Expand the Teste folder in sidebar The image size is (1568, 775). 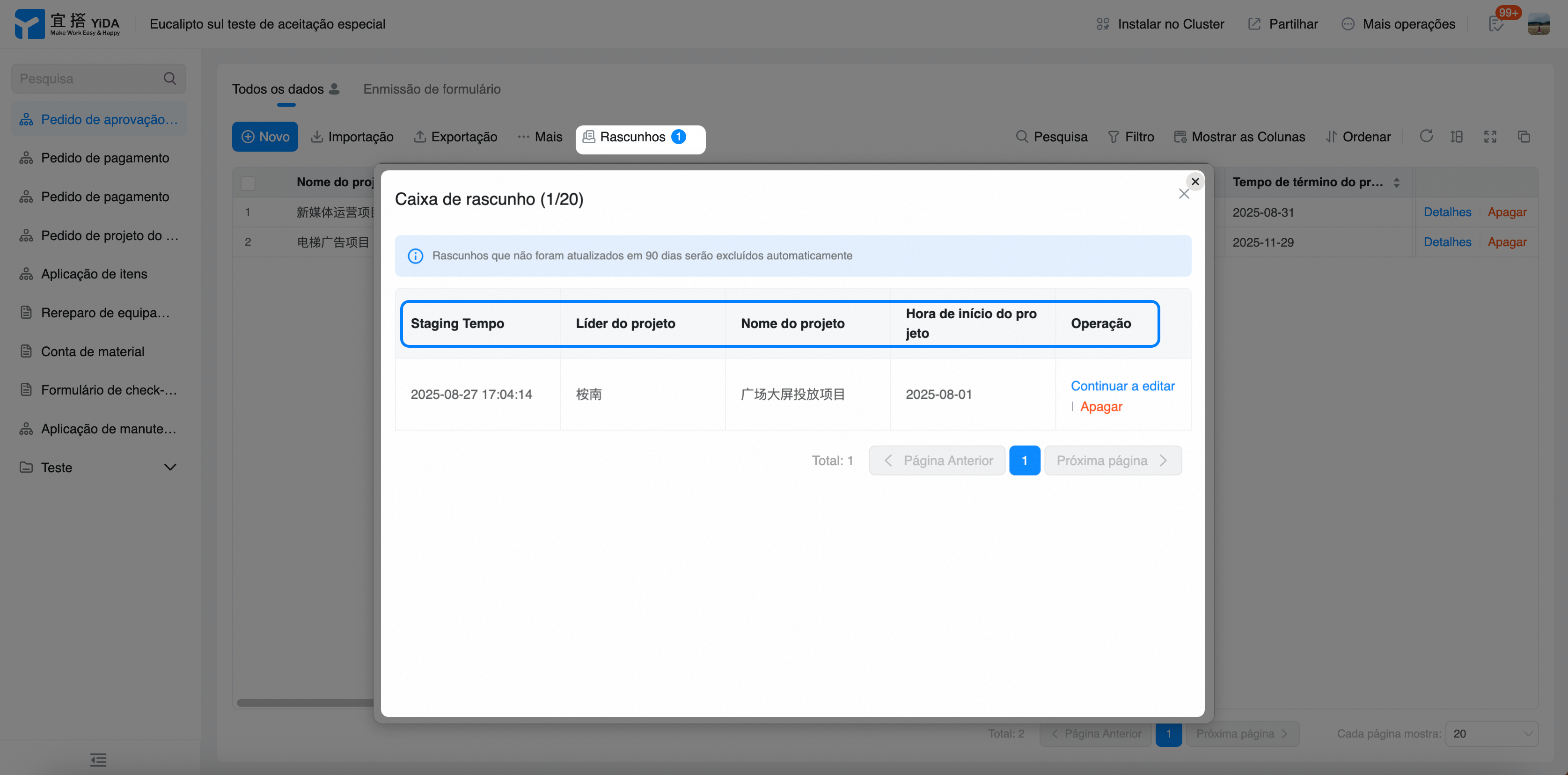(170, 467)
